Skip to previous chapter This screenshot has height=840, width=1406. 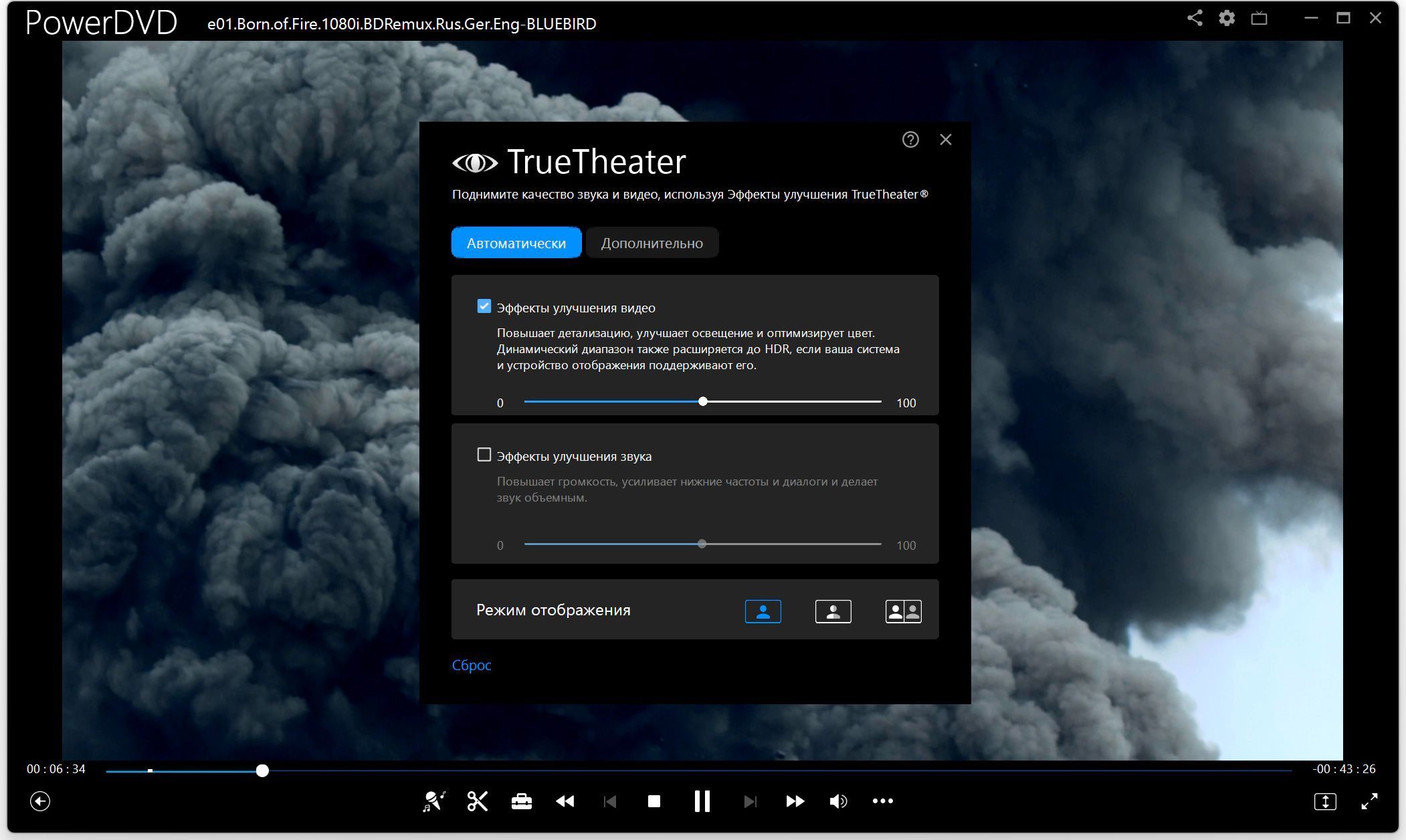tap(610, 801)
